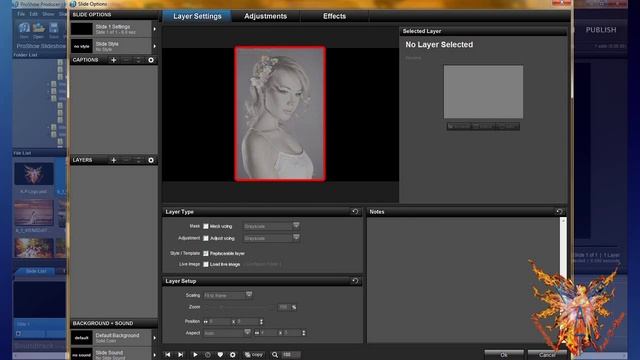Toggle the Replaceable layer checkbox

coord(206,253)
